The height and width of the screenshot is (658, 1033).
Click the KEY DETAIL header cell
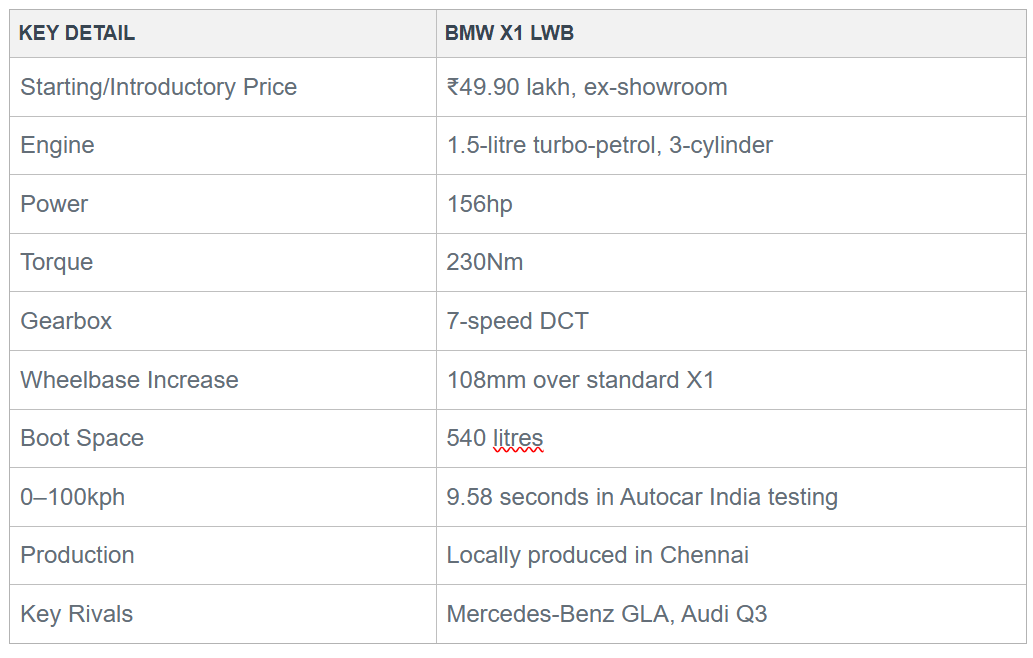tap(223, 34)
